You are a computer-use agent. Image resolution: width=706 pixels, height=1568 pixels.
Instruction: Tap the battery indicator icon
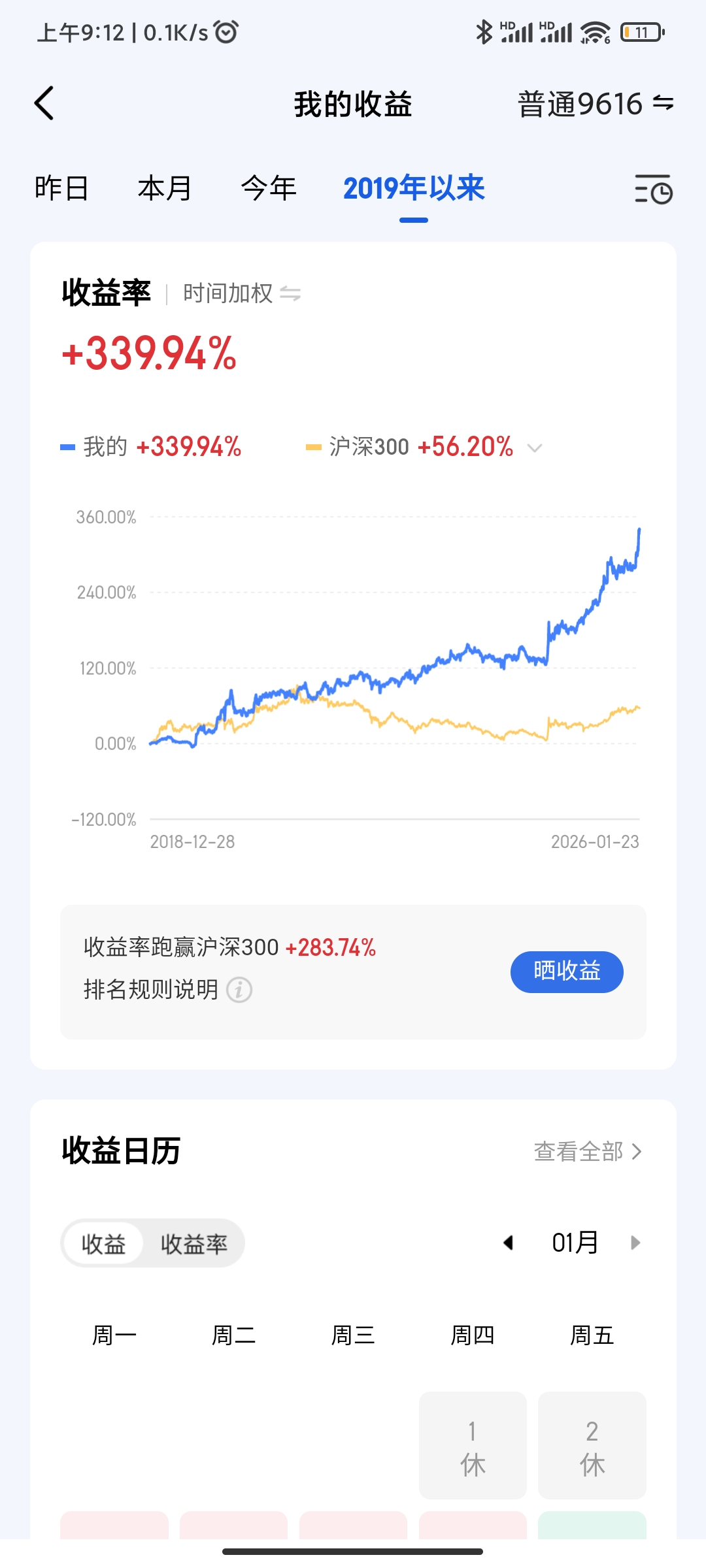[x=642, y=32]
